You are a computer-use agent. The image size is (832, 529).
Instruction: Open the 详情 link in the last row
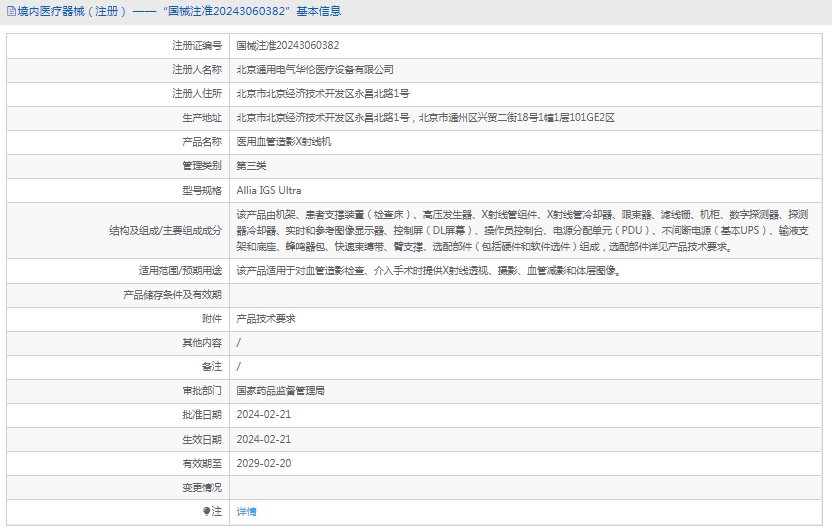click(246, 511)
